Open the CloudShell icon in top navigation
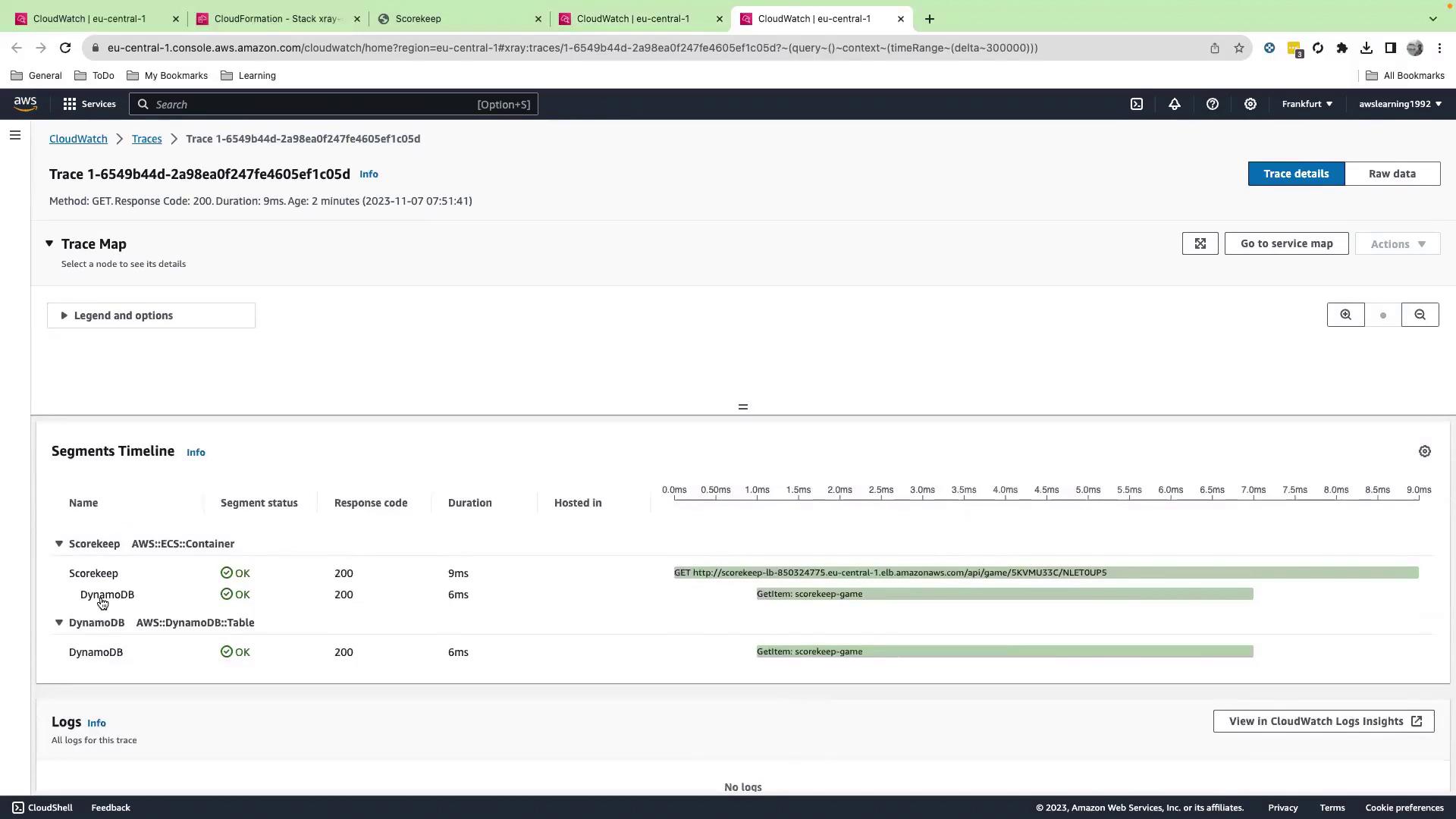Viewport: 1456px width, 819px height. (1136, 105)
